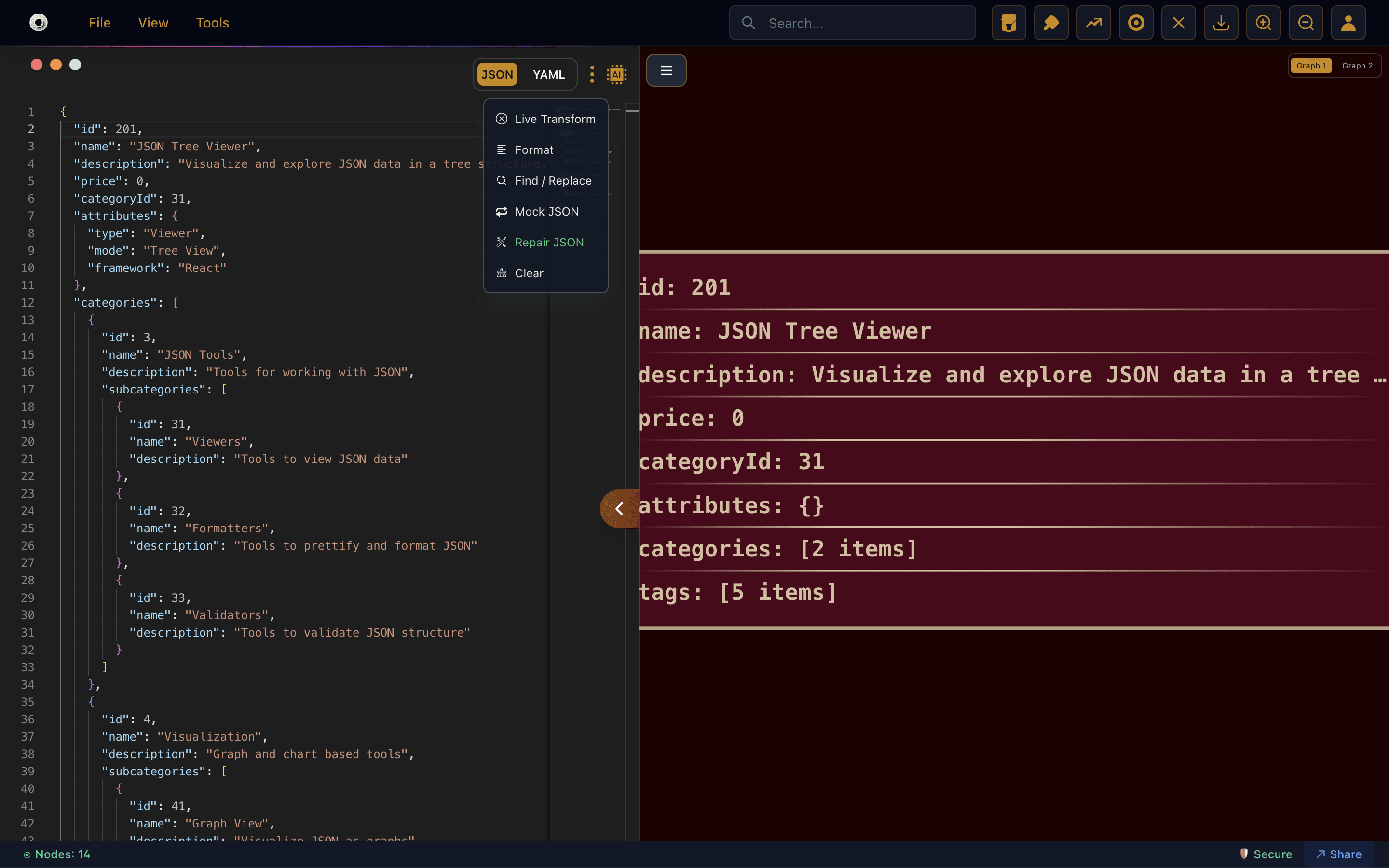
Task: Open the hamburger menu in graph panel
Action: 667,70
